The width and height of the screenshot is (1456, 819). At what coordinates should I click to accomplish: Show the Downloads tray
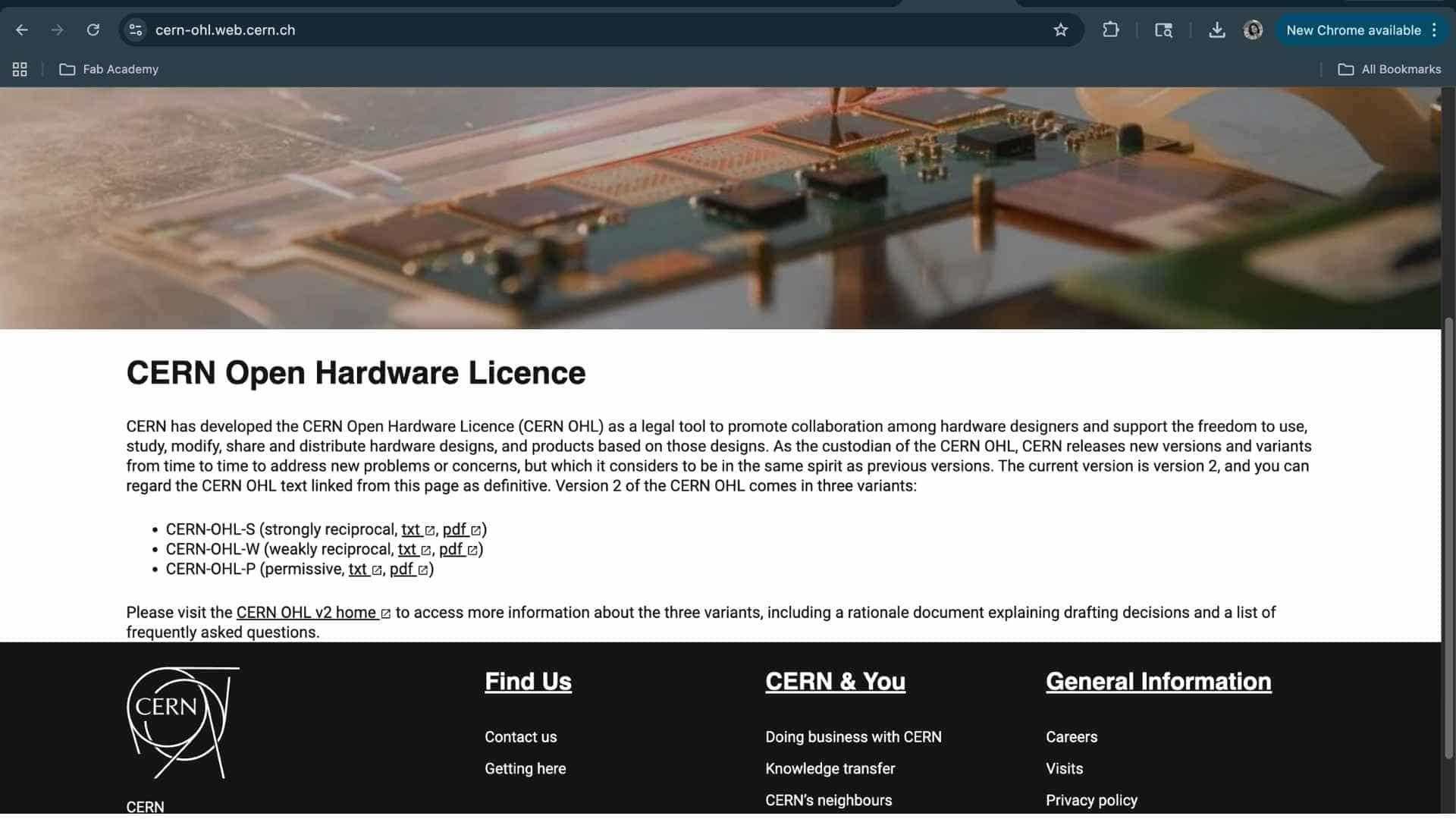(x=1216, y=30)
